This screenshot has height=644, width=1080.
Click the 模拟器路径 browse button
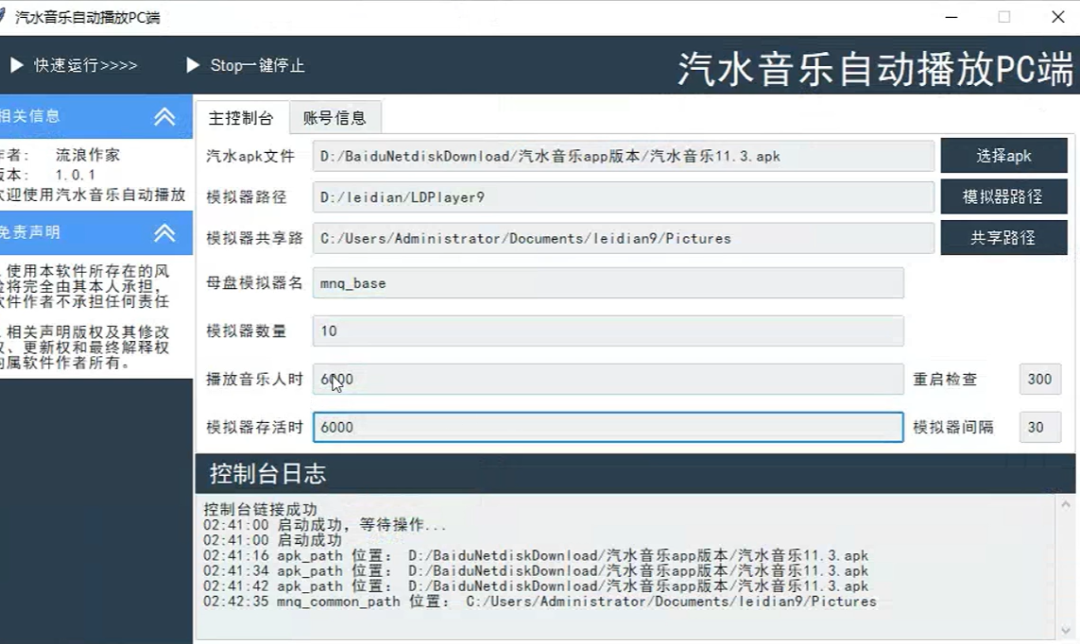click(x=1004, y=197)
